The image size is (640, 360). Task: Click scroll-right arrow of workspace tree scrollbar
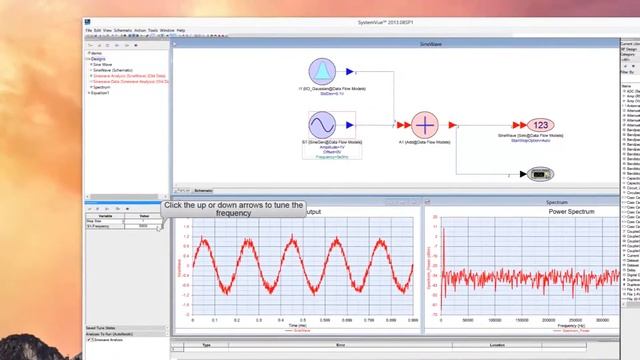click(x=166, y=197)
